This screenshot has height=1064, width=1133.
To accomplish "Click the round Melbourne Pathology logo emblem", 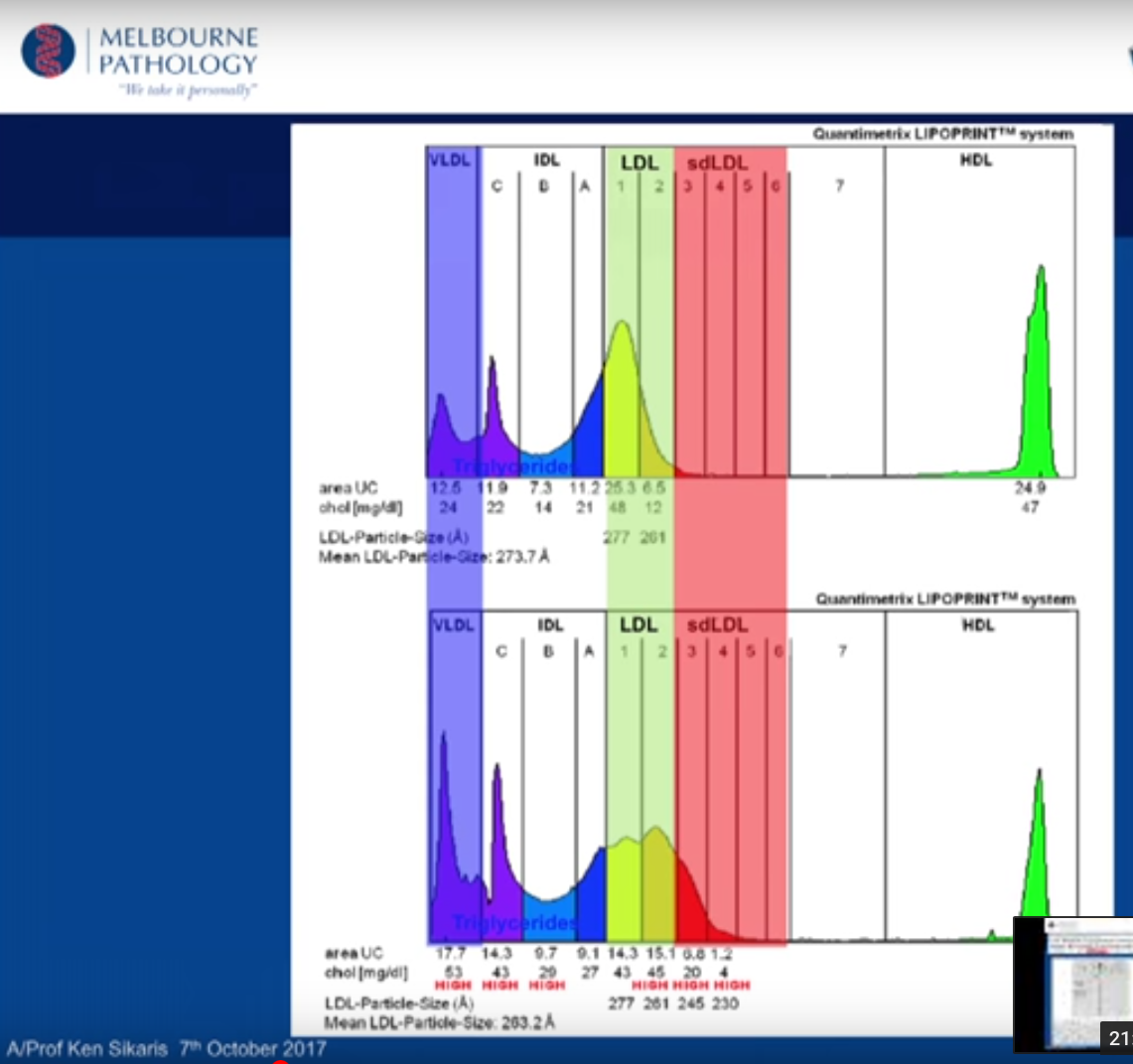I will click(x=48, y=51).
